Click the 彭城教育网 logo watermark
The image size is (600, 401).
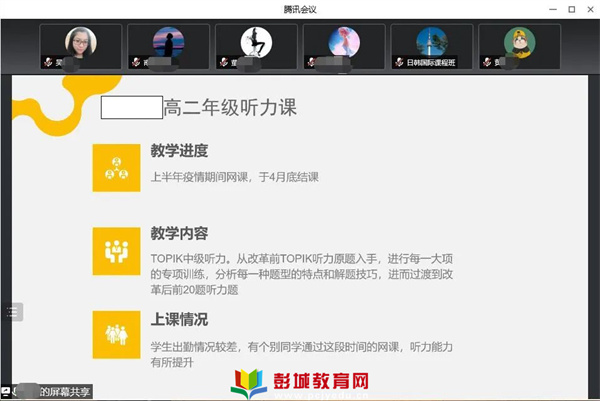300,384
